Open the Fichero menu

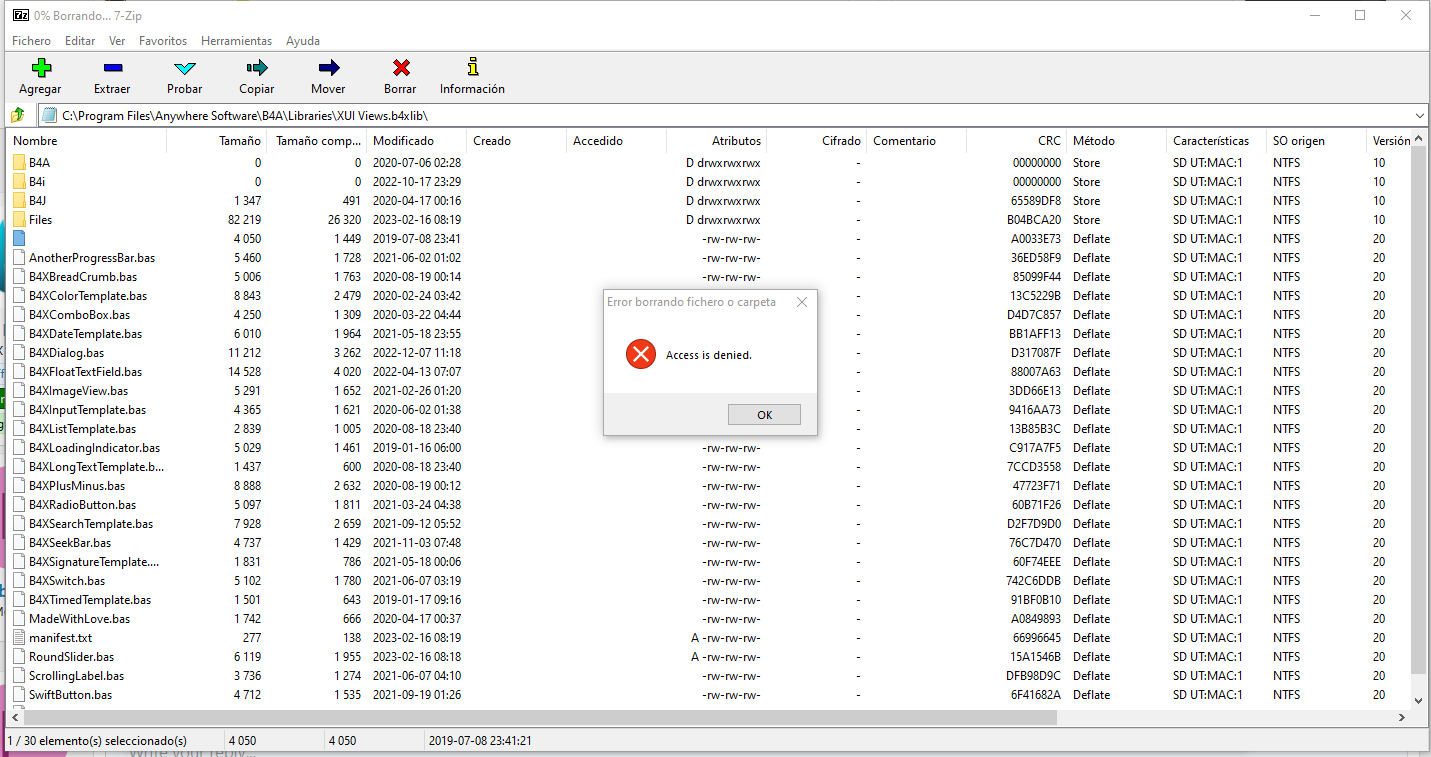tap(31, 41)
